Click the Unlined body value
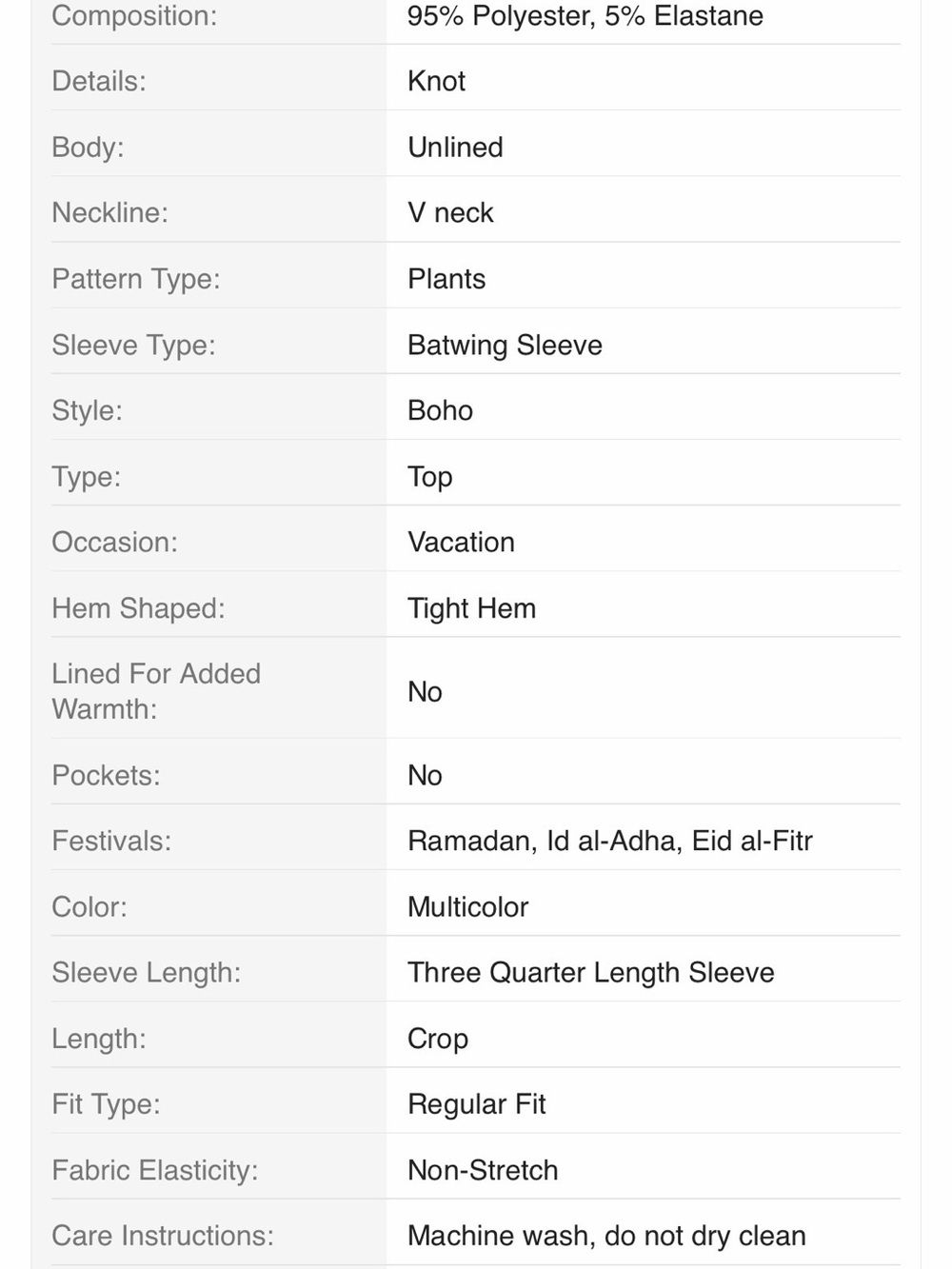Screen dimensions: 952x1269 click(x=455, y=148)
